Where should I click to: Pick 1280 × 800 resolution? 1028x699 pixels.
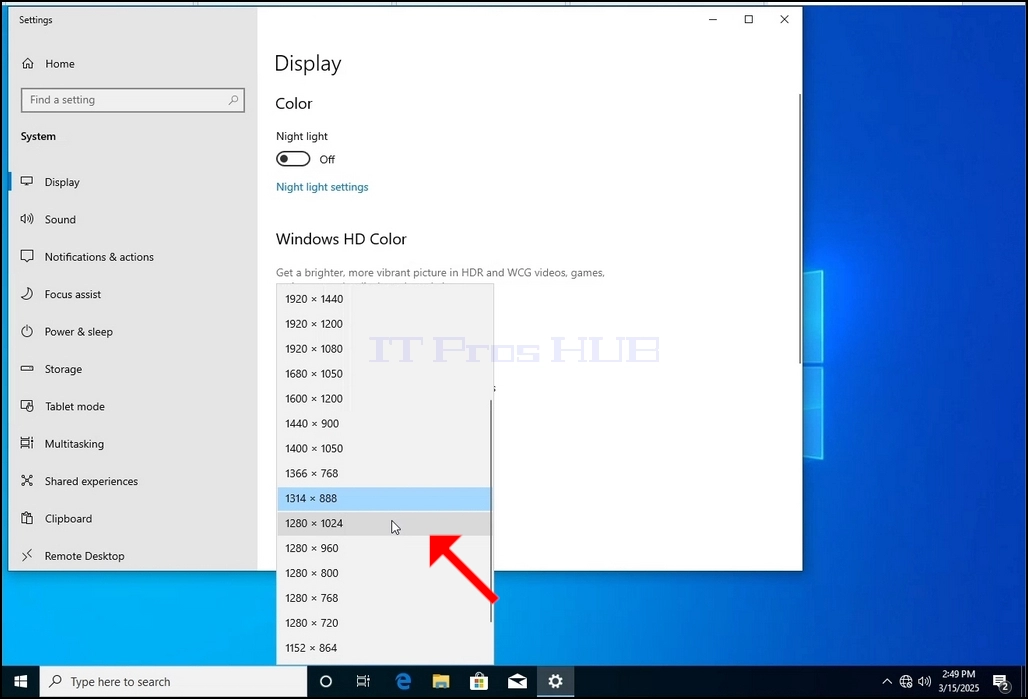(x=385, y=573)
